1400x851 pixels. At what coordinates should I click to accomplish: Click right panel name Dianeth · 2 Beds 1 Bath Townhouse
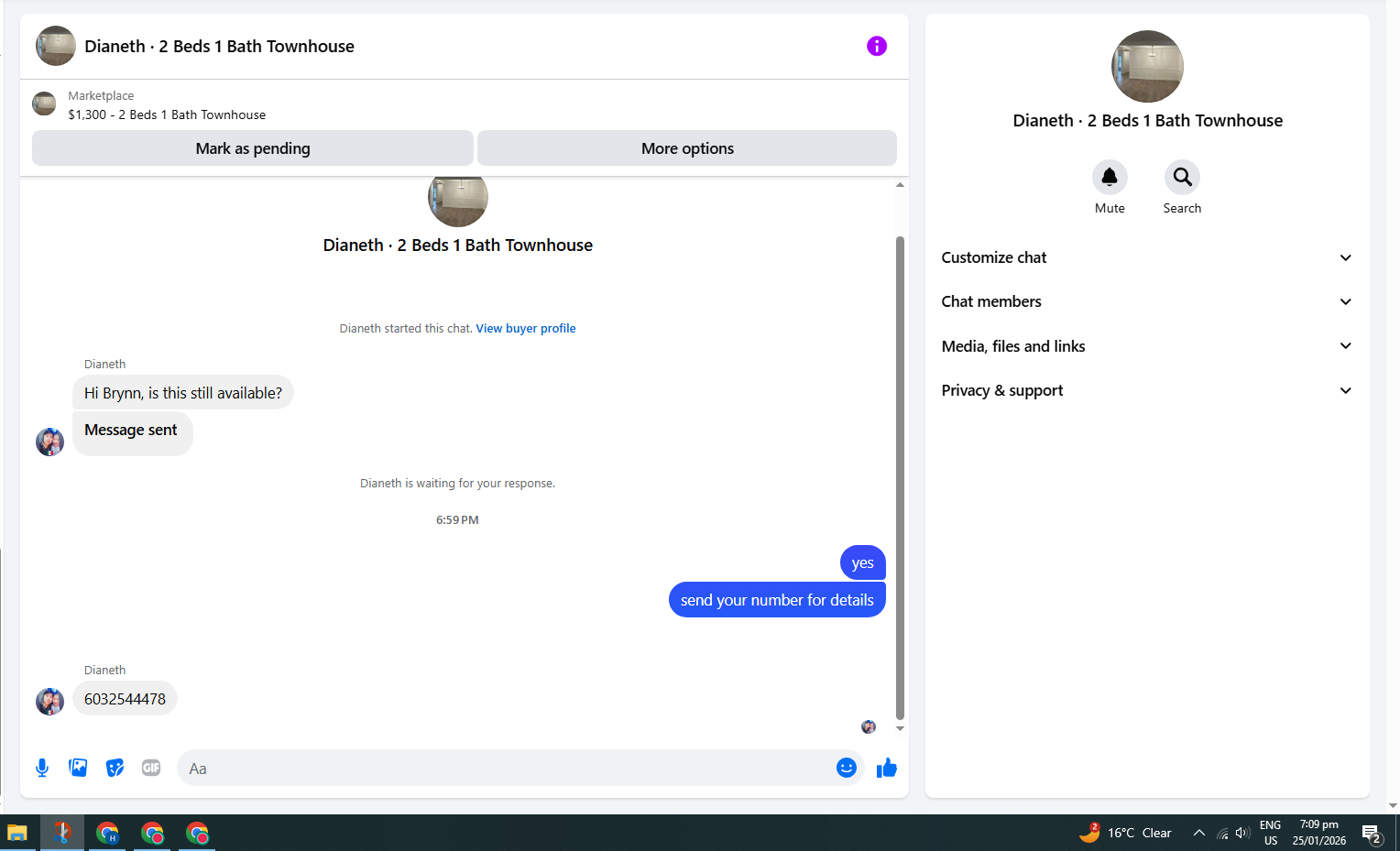[1147, 120]
